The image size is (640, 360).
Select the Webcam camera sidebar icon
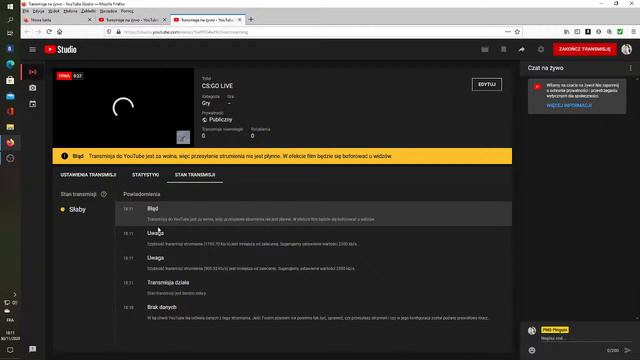(x=33, y=88)
